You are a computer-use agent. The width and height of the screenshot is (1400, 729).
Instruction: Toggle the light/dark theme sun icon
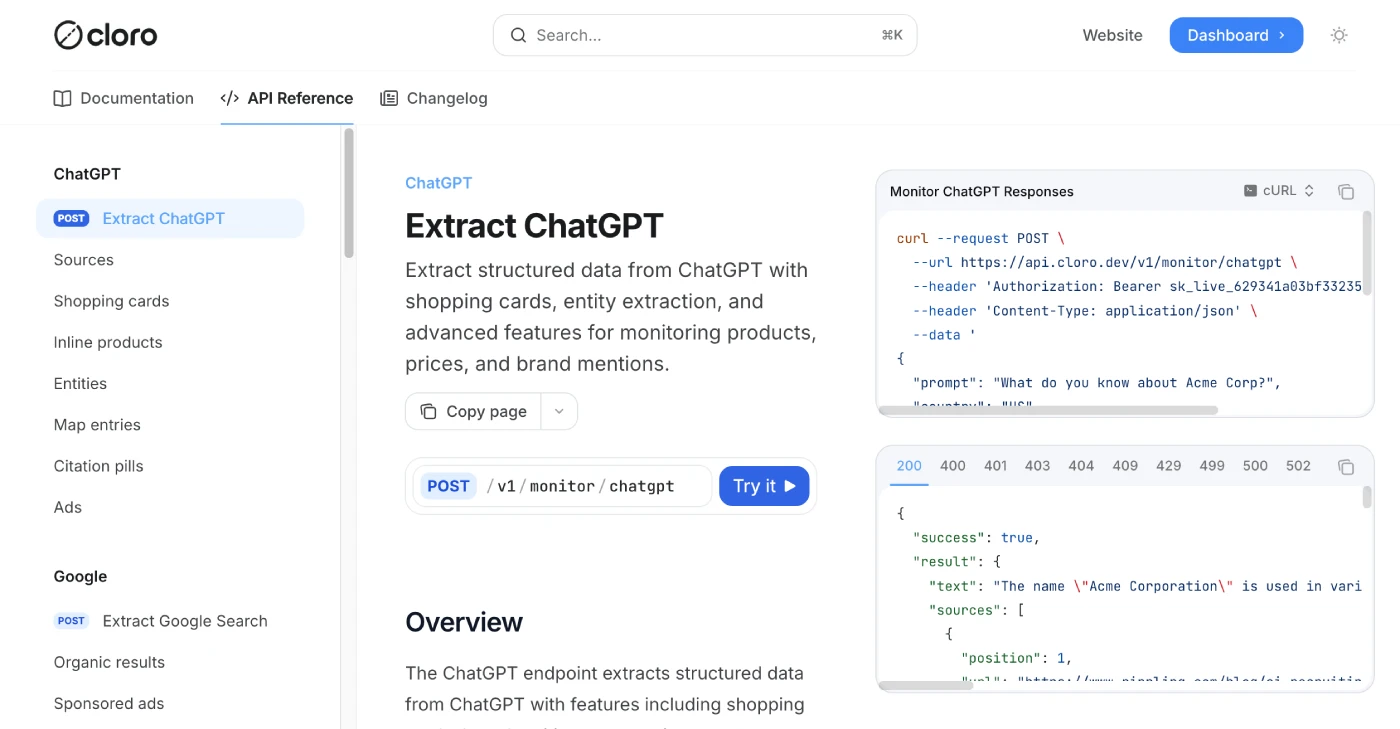1339,35
